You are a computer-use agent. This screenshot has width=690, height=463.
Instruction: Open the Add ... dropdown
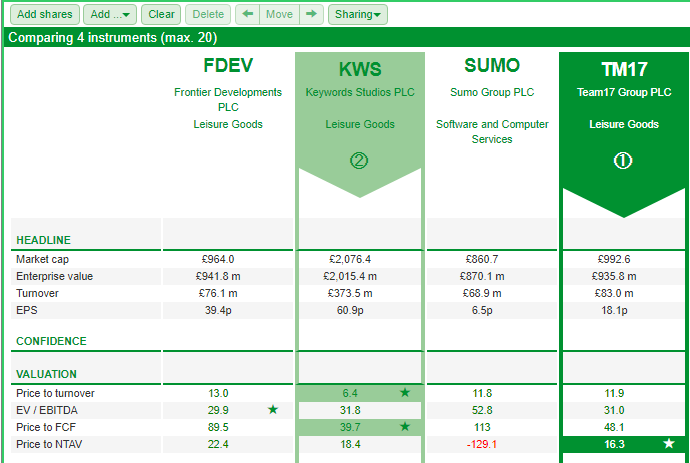click(110, 15)
